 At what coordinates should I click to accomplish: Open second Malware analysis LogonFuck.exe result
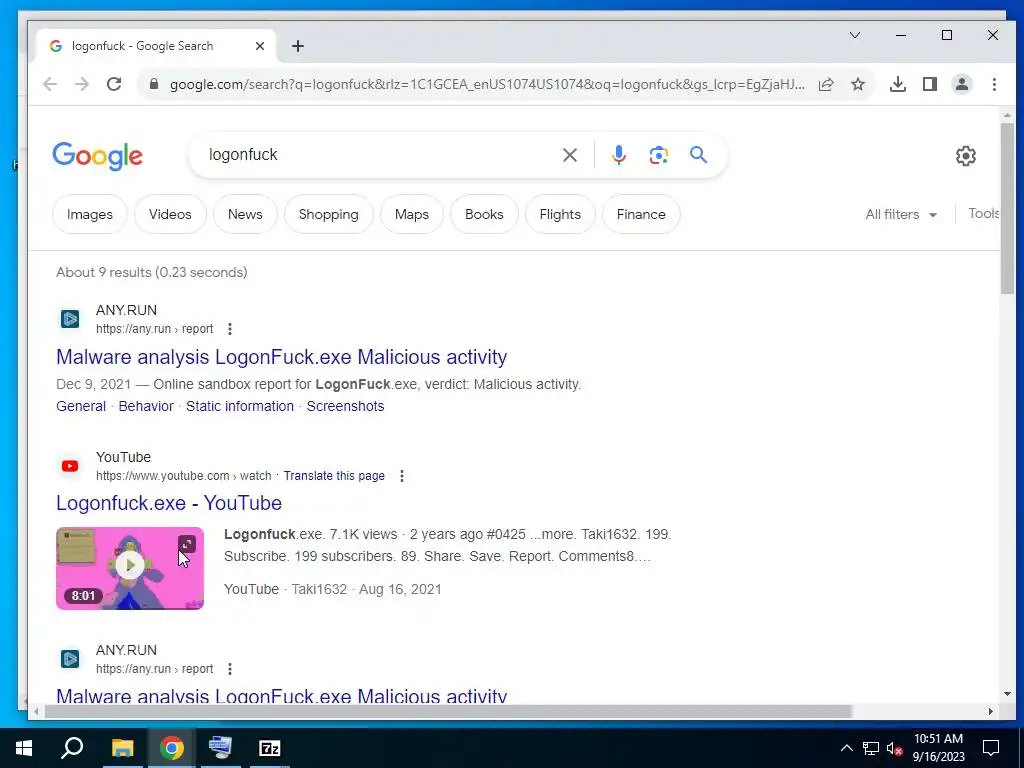[281, 696]
